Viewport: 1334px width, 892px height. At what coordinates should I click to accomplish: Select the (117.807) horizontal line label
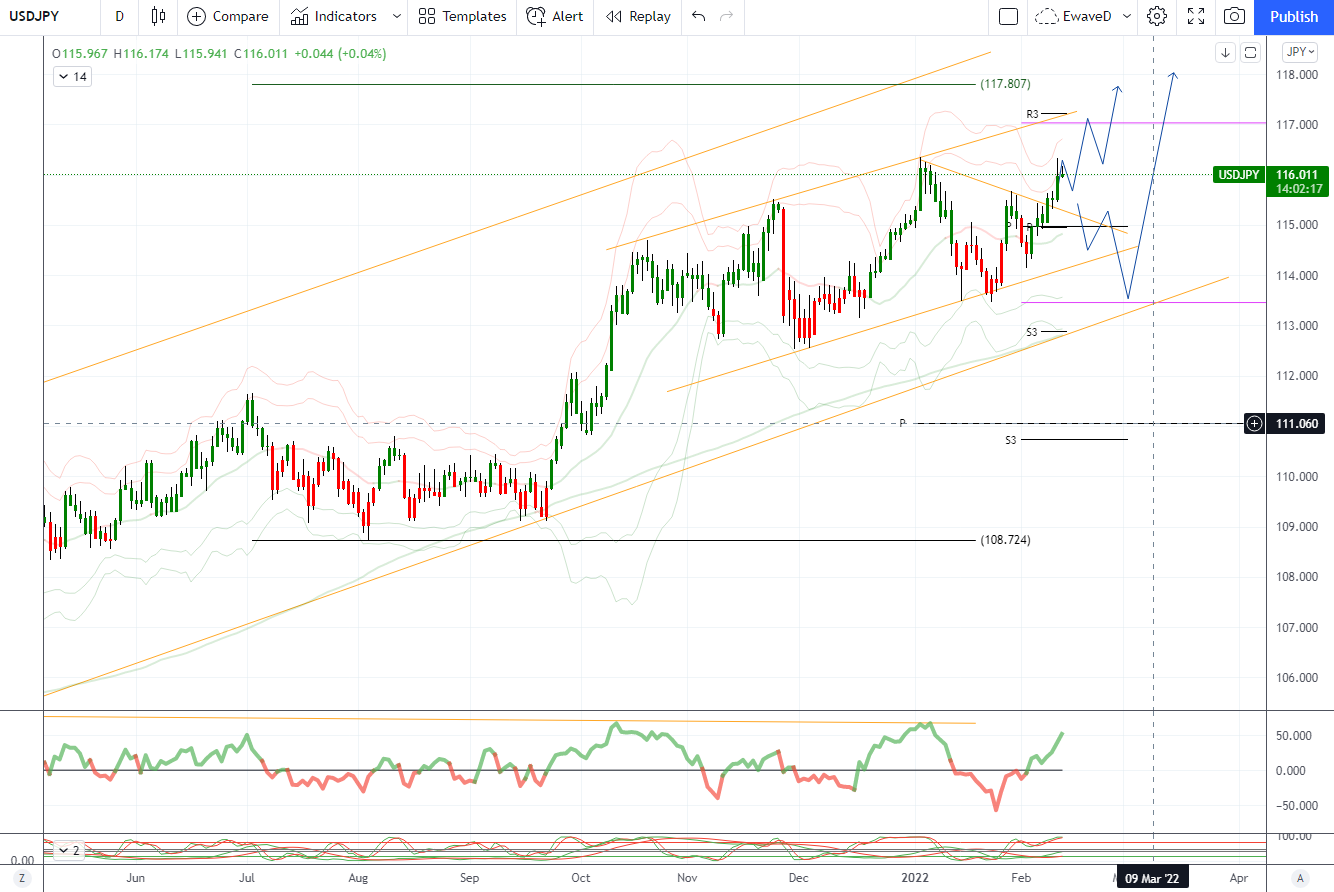(1005, 84)
